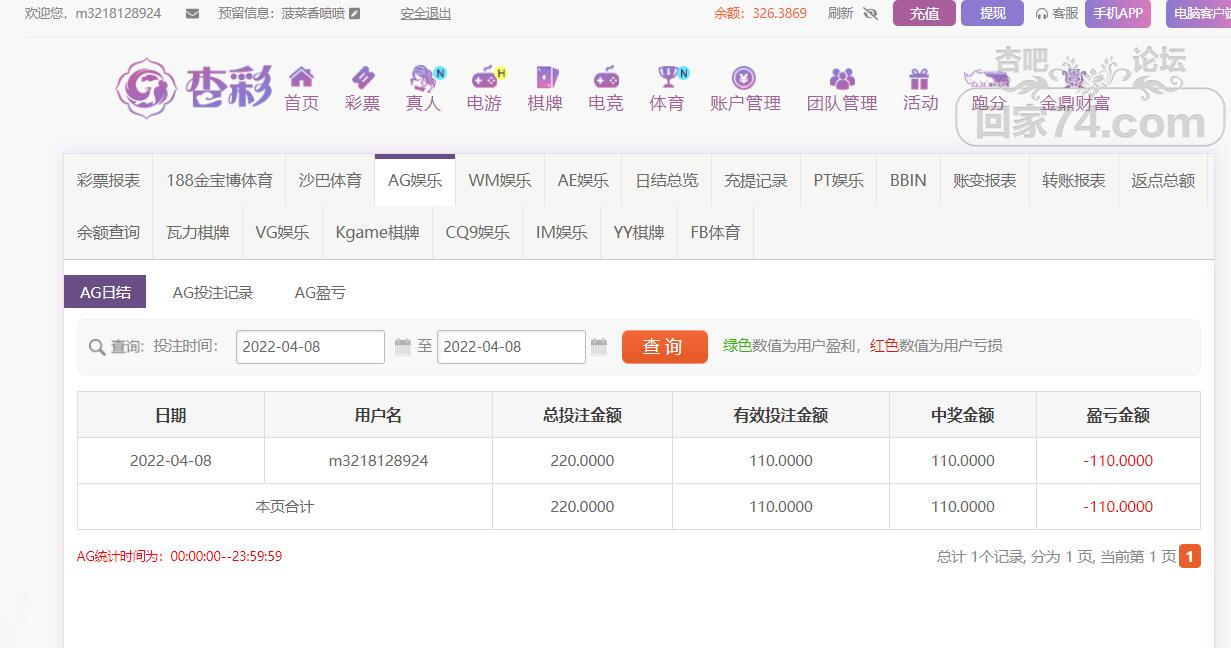Select the AG投注记录 sub-tab

tap(213, 293)
